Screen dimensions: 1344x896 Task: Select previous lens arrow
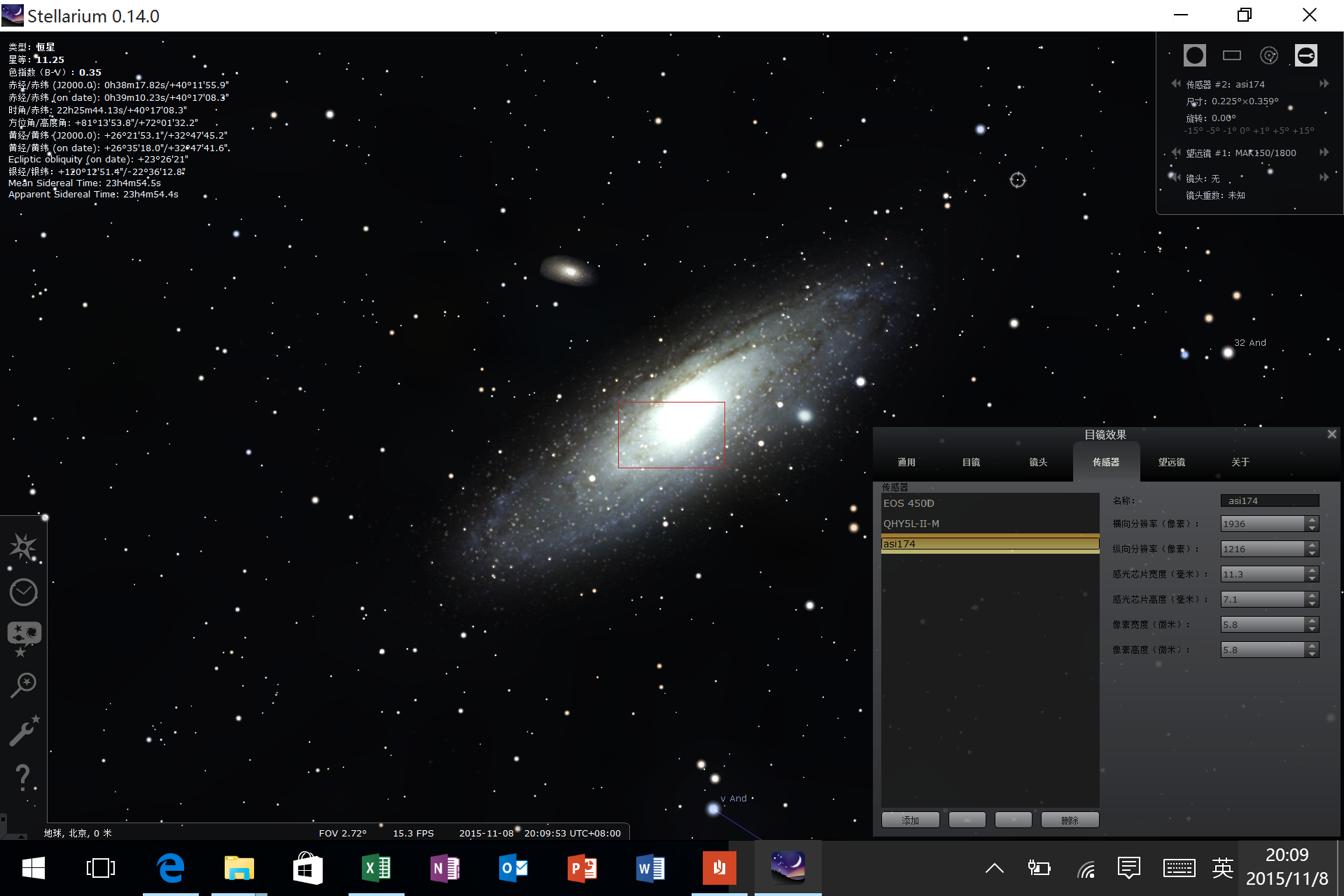pyautogui.click(x=1176, y=178)
